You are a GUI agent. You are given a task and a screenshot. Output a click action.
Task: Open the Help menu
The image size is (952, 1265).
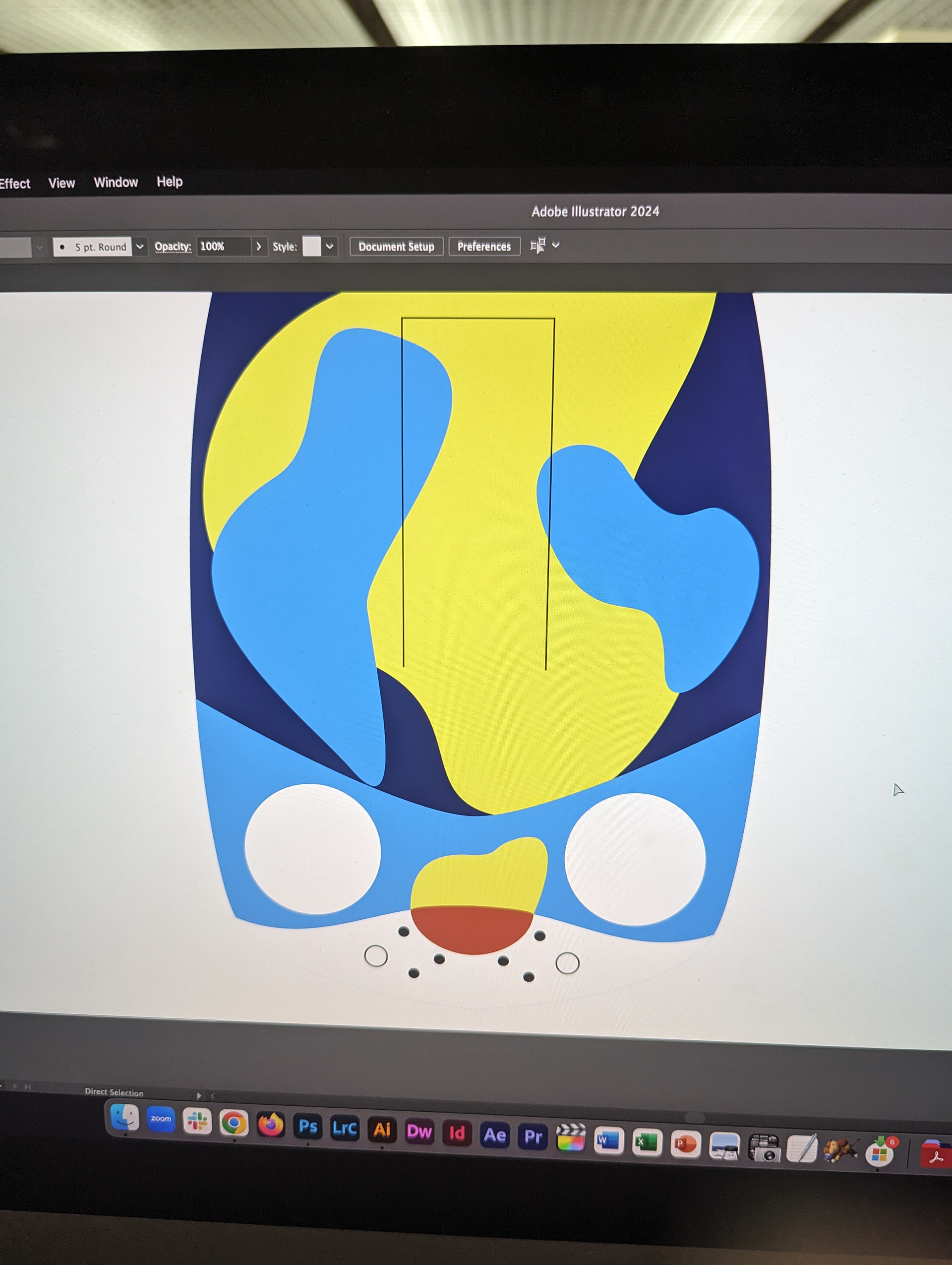coord(169,182)
